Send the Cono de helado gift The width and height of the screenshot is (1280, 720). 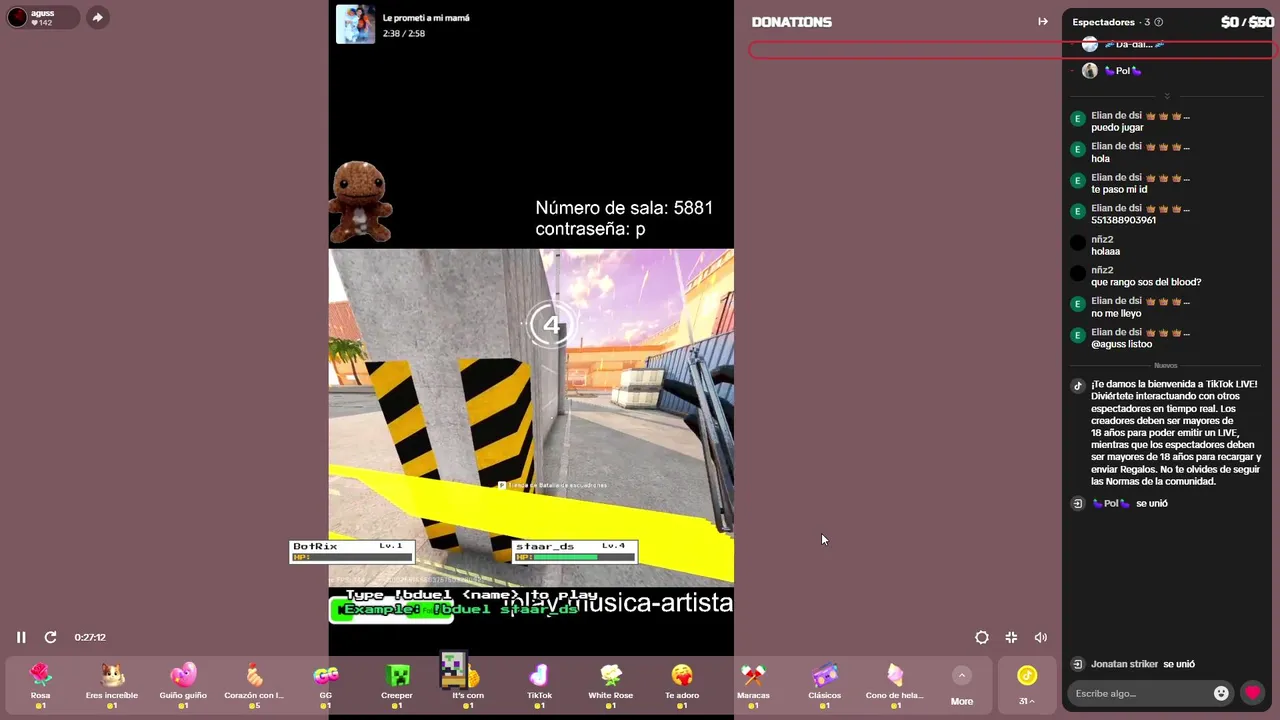pyautogui.click(x=895, y=685)
